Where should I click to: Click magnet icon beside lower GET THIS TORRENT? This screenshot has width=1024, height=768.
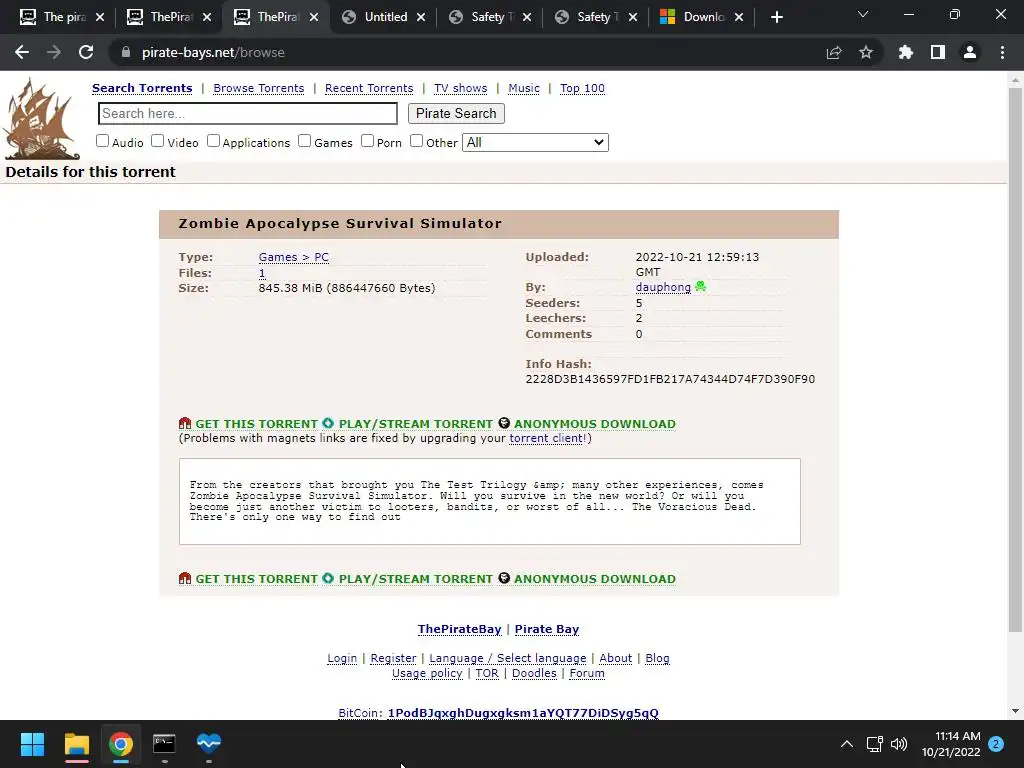click(185, 578)
